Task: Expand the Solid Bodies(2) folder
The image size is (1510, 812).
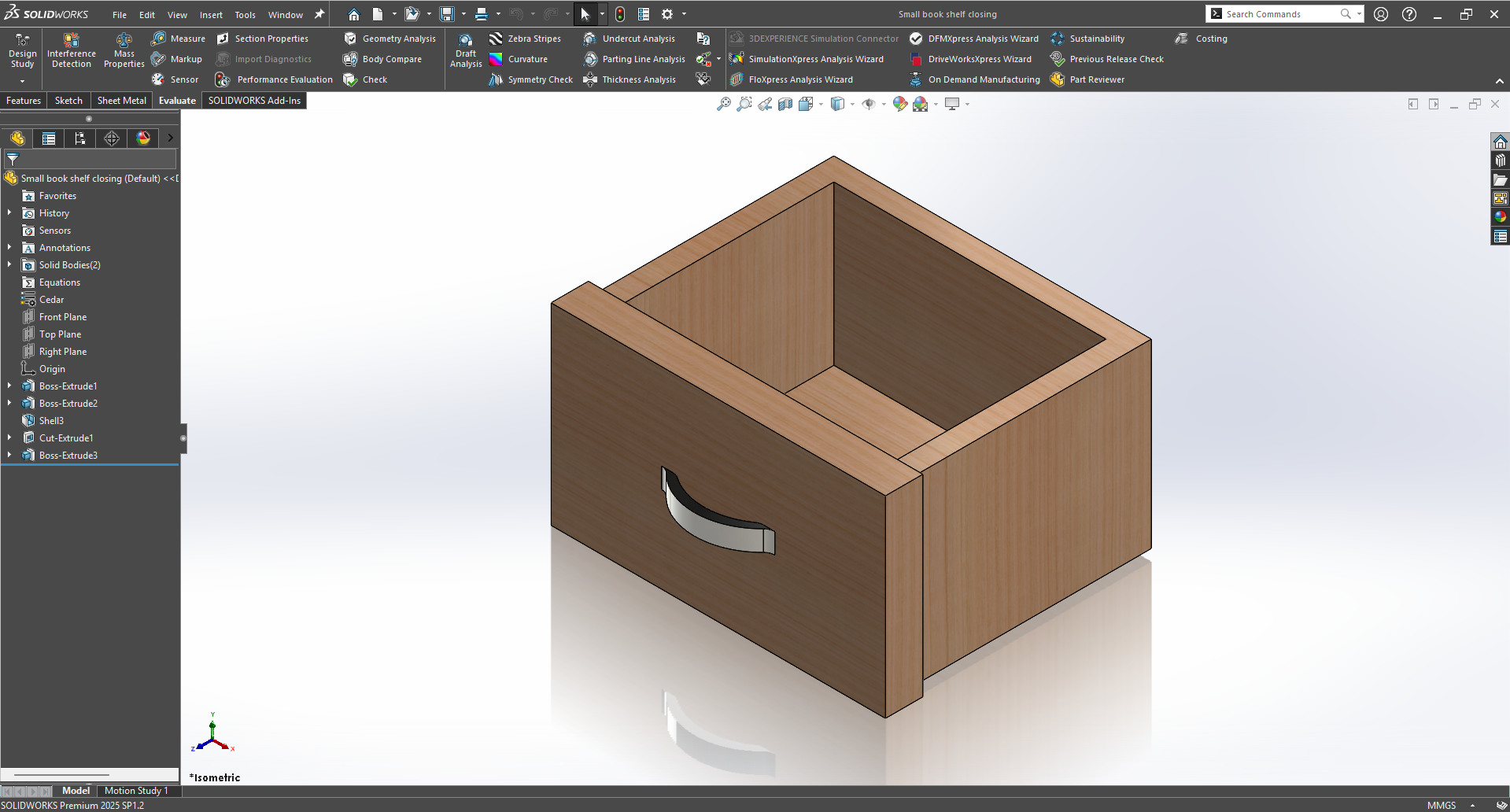Action: 9,265
